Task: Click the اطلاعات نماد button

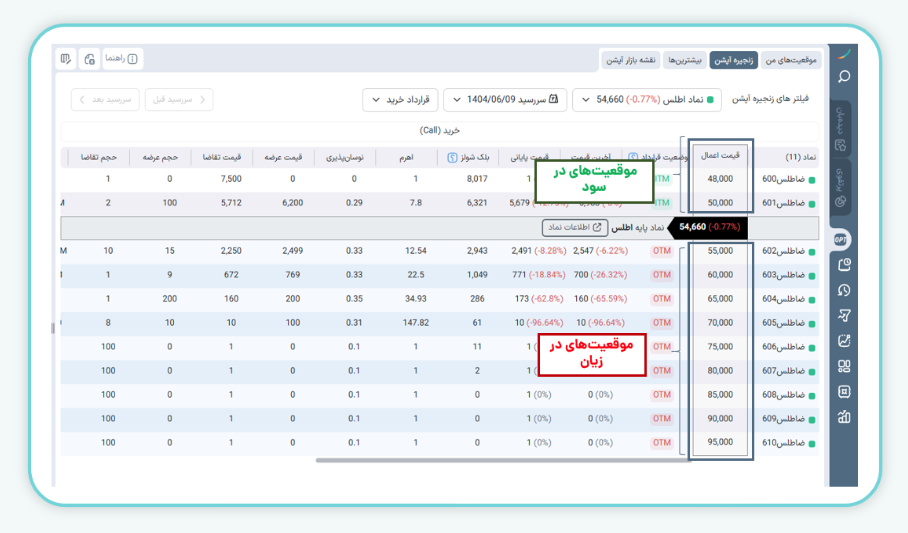Action: (x=575, y=227)
